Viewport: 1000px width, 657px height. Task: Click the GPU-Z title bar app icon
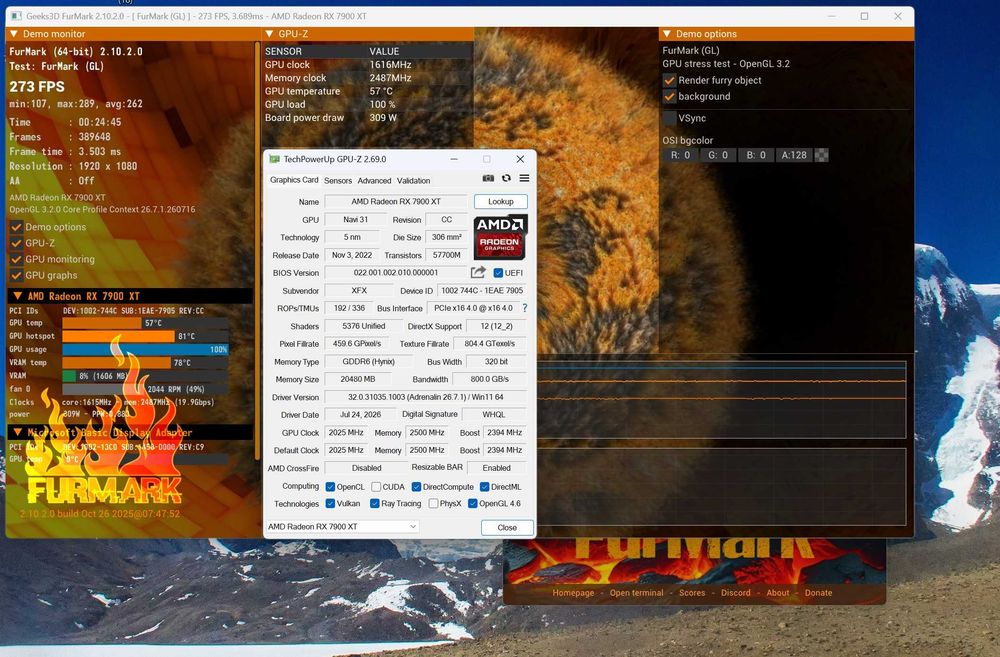pyautogui.click(x=274, y=159)
